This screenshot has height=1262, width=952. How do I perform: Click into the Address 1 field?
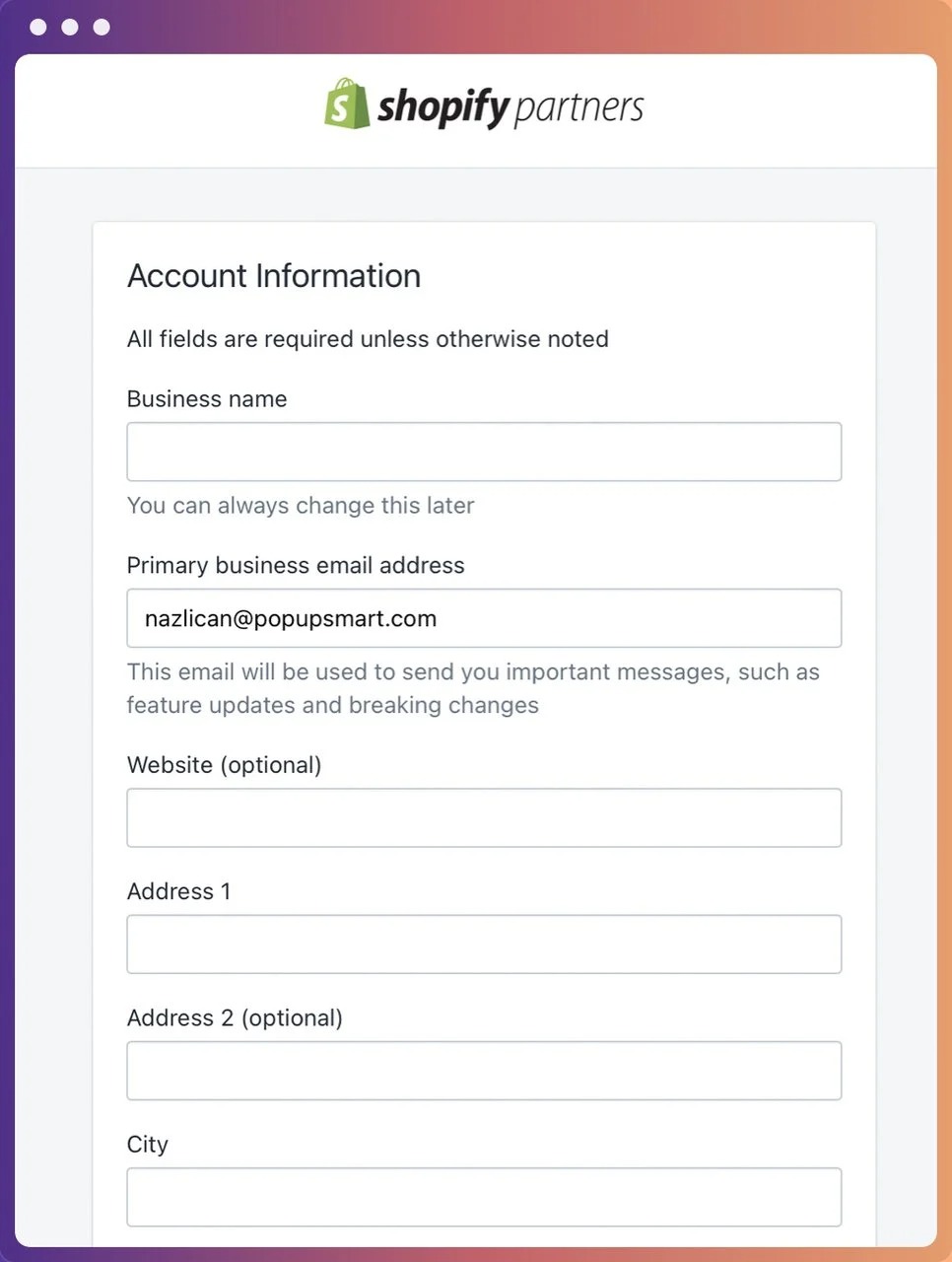[x=484, y=945]
